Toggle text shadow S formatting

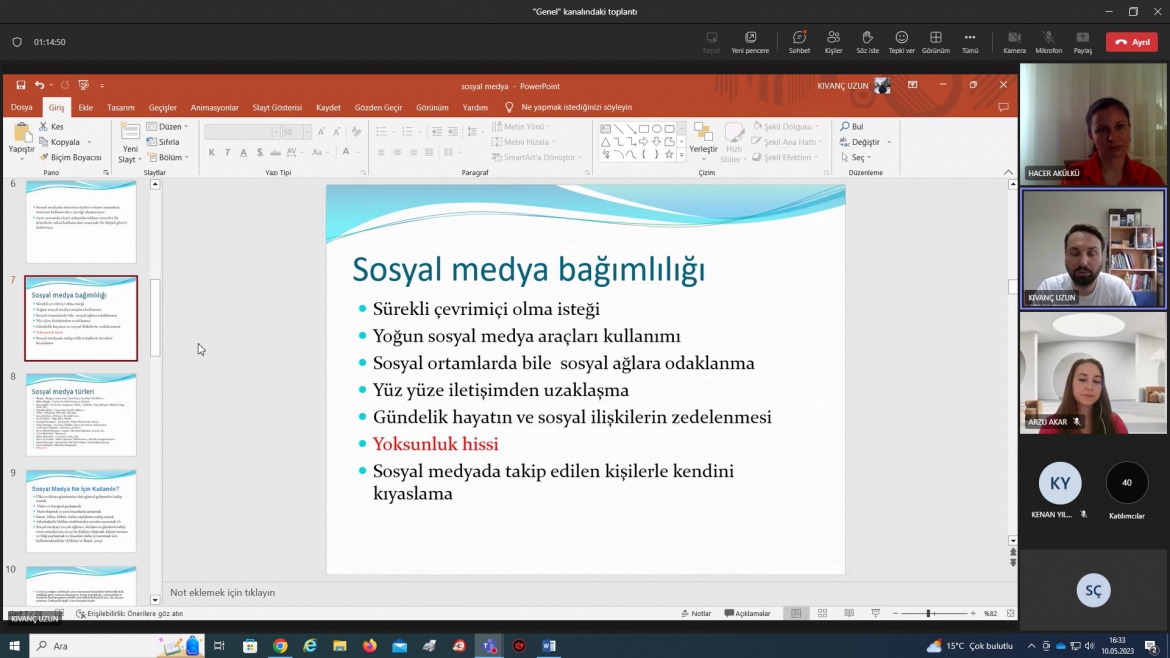click(x=260, y=152)
